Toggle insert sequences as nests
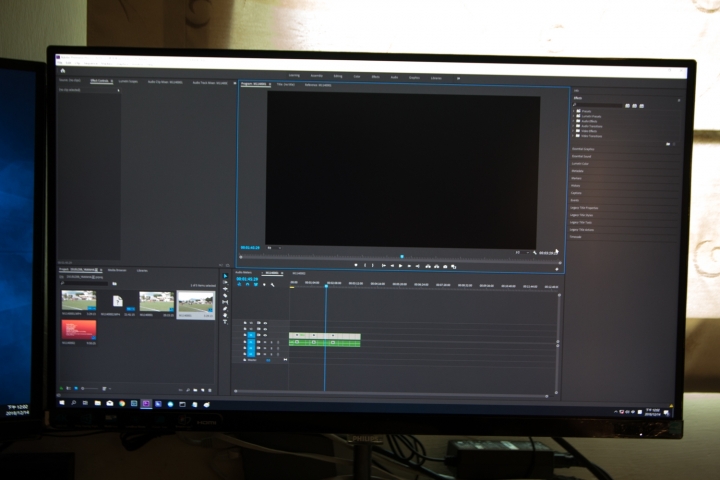Image resolution: width=720 pixels, height=480 pixels. click(239, 285)
